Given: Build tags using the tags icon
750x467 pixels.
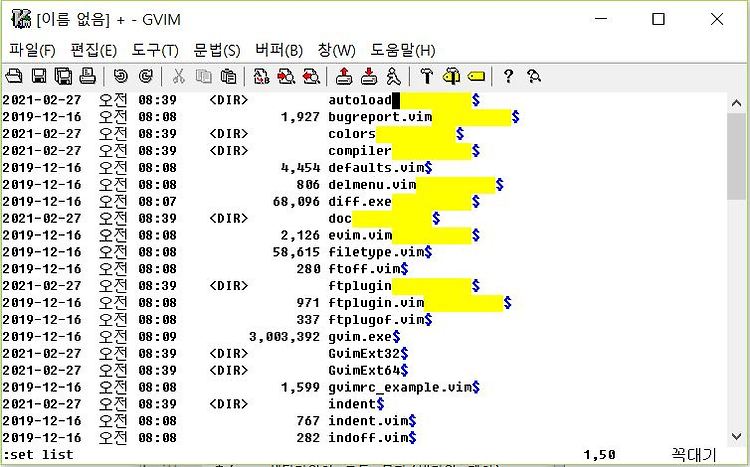Looking at the screenshot, I should pos(451,76).
